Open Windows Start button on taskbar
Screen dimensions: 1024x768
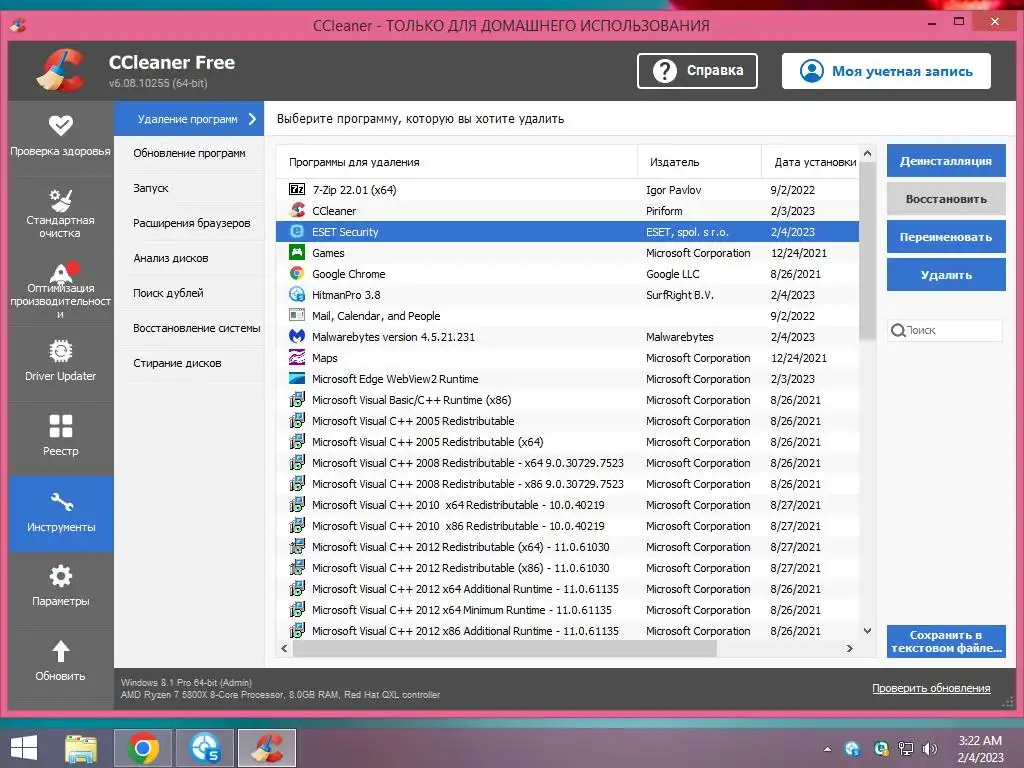click(24, 748)
